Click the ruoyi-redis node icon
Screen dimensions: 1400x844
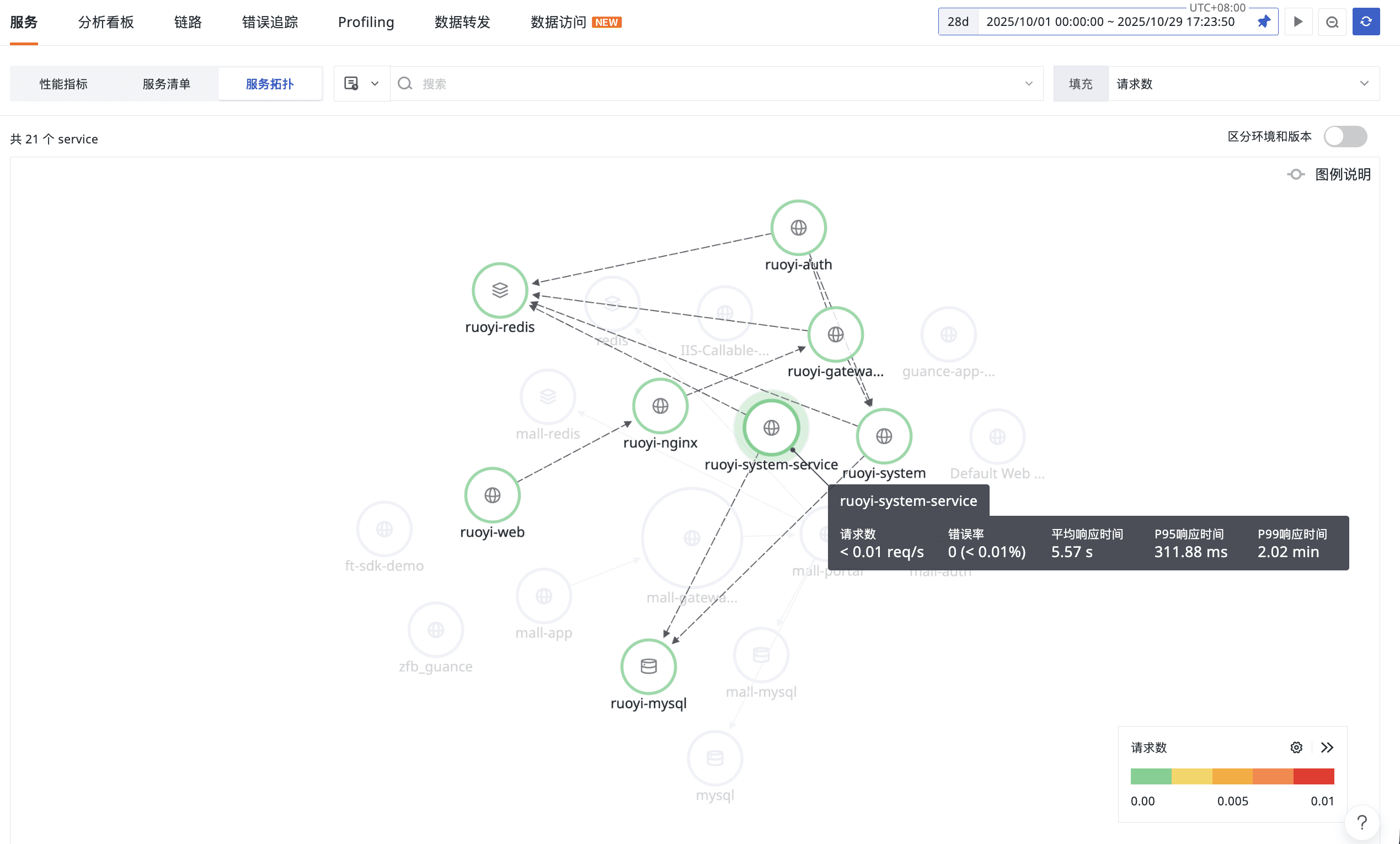coord(499,290)
